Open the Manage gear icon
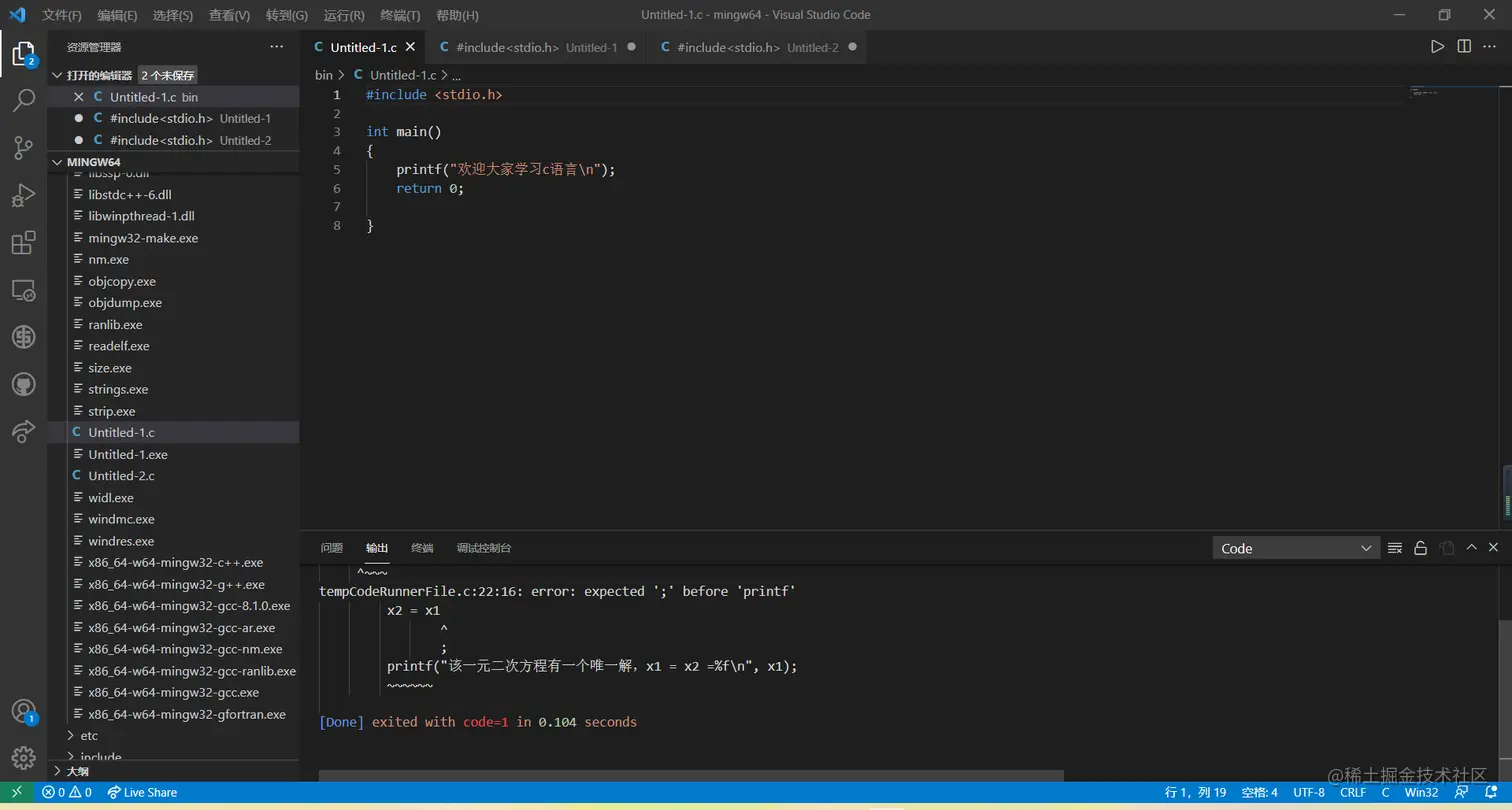Viewport: 1512px width, 810px height. click(x=23, y=758)
